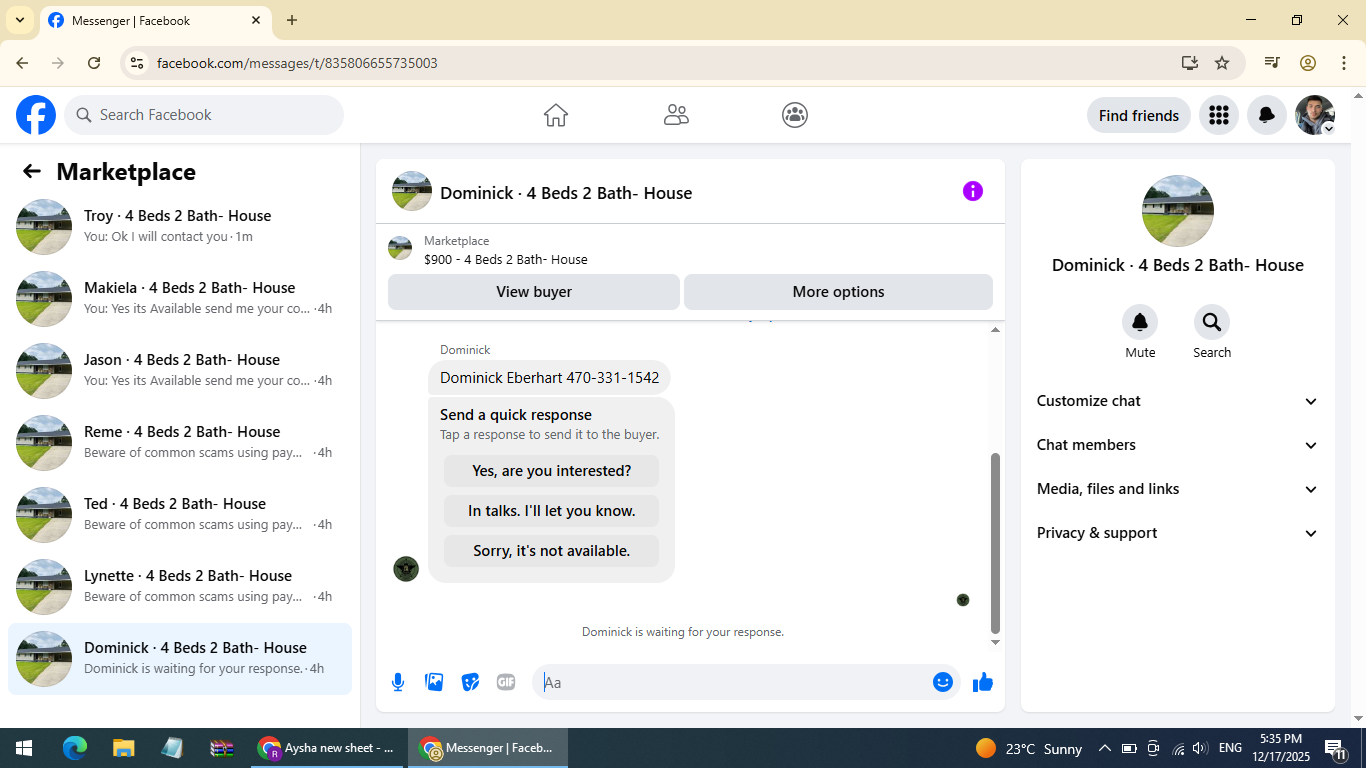Open Makiela conversation in list

pyautogui.click(x=180, y=299)
